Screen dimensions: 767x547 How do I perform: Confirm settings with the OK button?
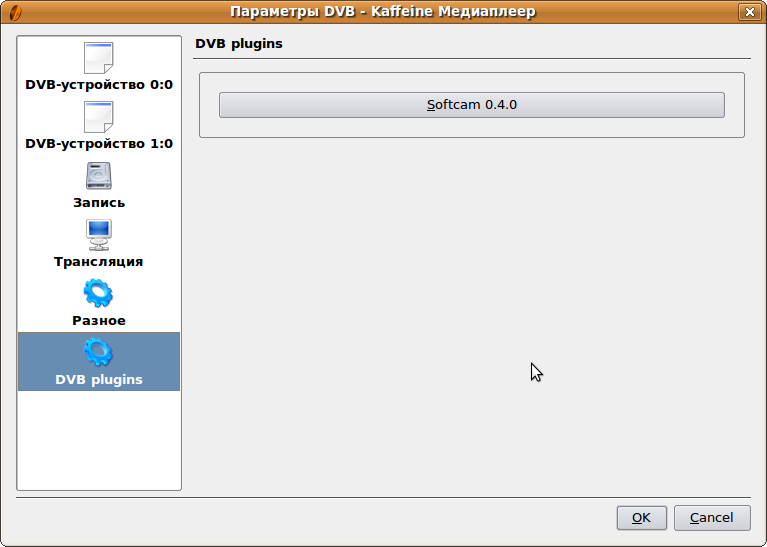click(x=641, y=518)
